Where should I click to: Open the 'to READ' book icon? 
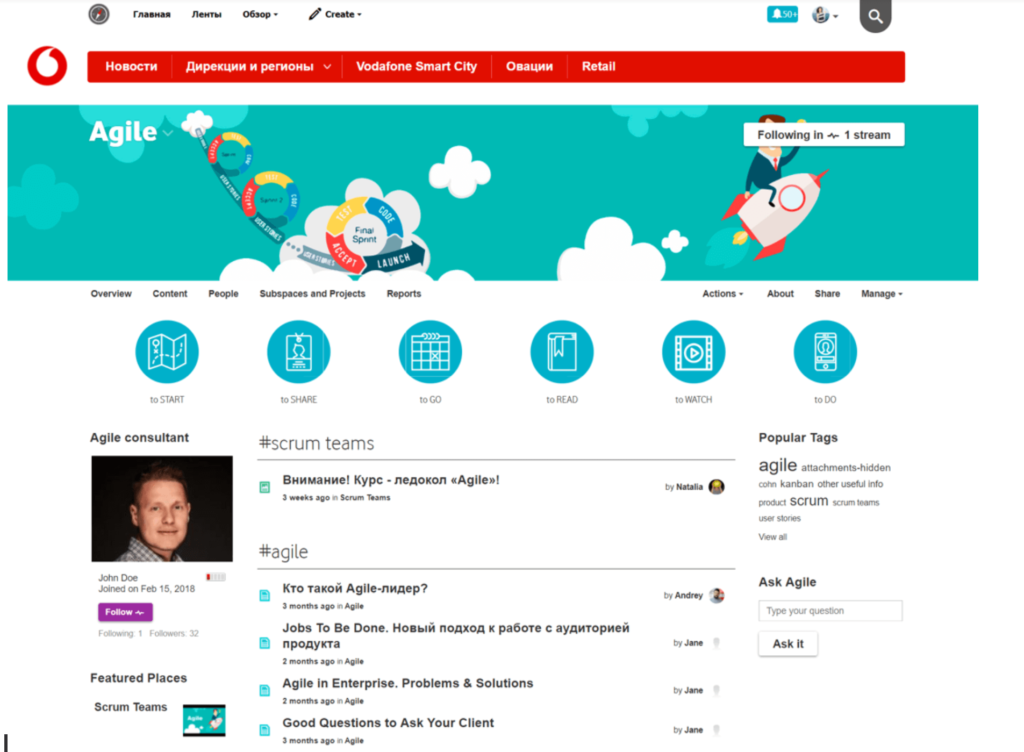562,353
